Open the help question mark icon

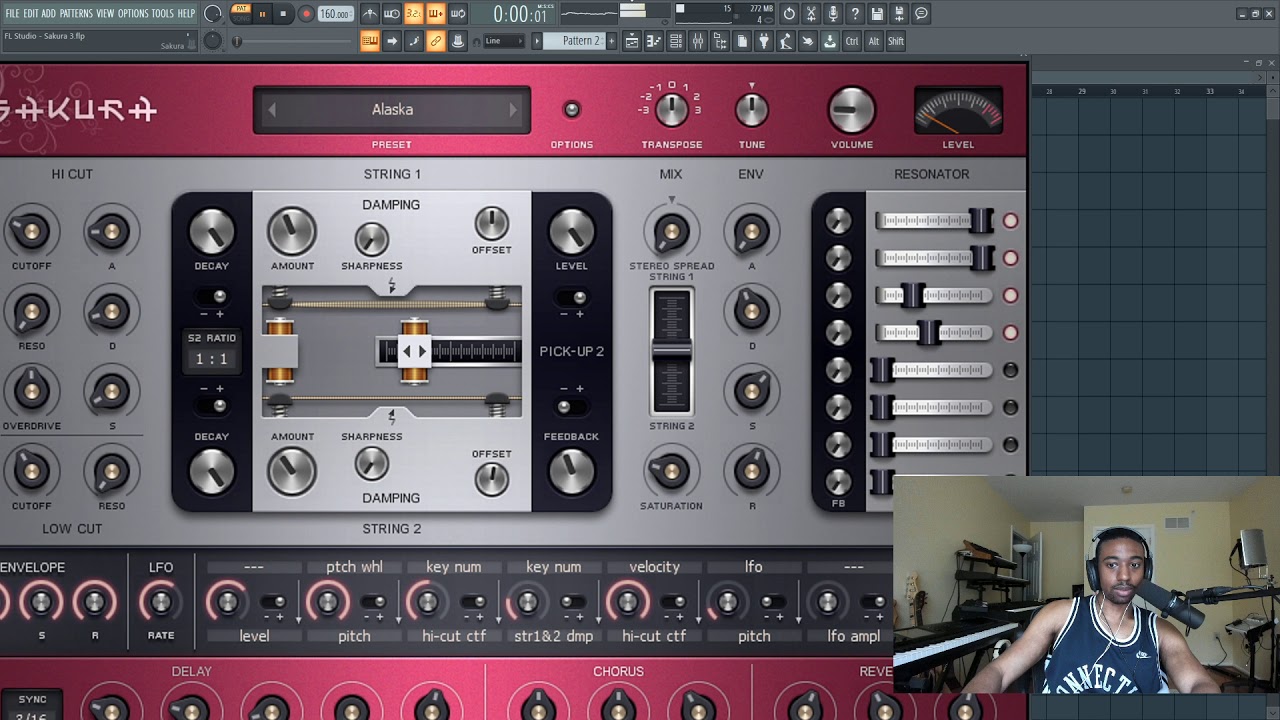click(855, 14)
